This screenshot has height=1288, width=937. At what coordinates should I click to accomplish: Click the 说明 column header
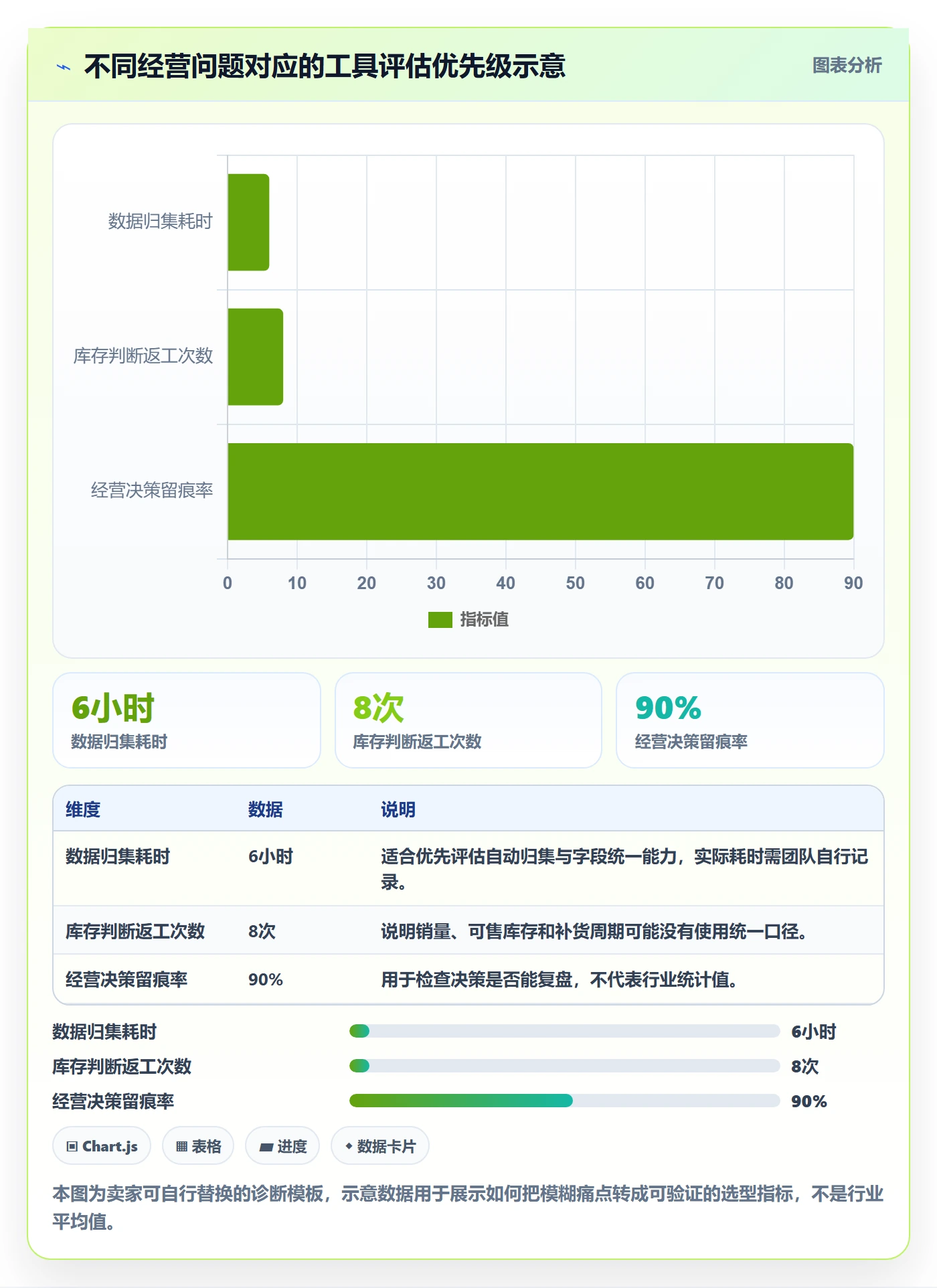pyautogui.click(x=398, y=809)
